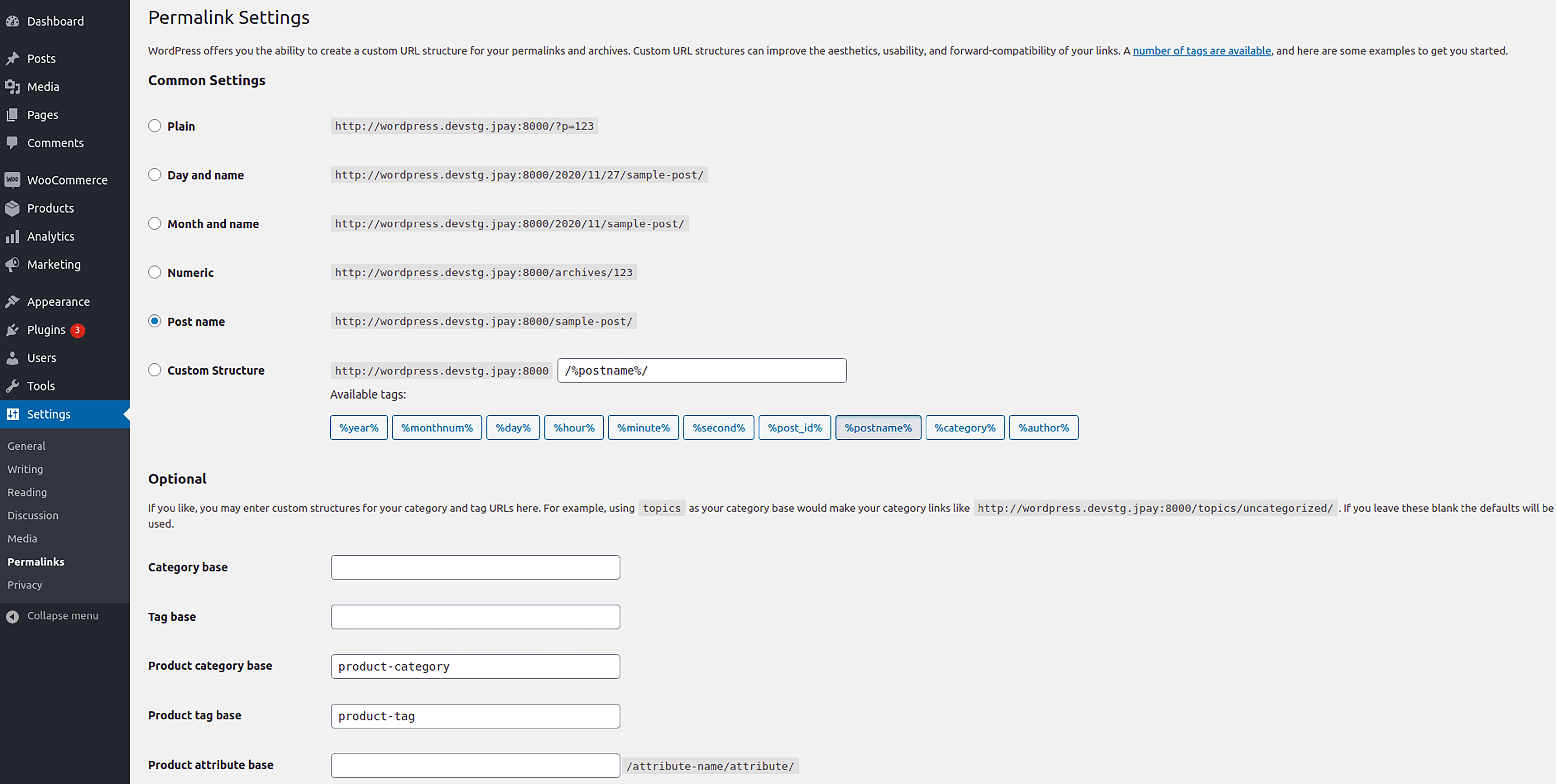1556x784 pixels.
Task: Open the Analytics bar chart icon
Action: coord(12,236)
